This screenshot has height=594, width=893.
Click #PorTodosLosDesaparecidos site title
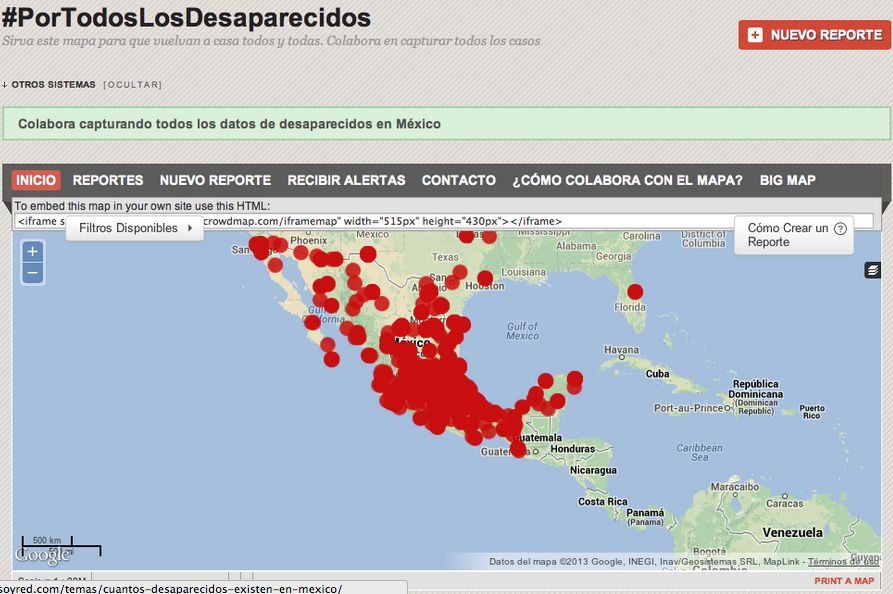pyautogui.click(x=186, y=17)
